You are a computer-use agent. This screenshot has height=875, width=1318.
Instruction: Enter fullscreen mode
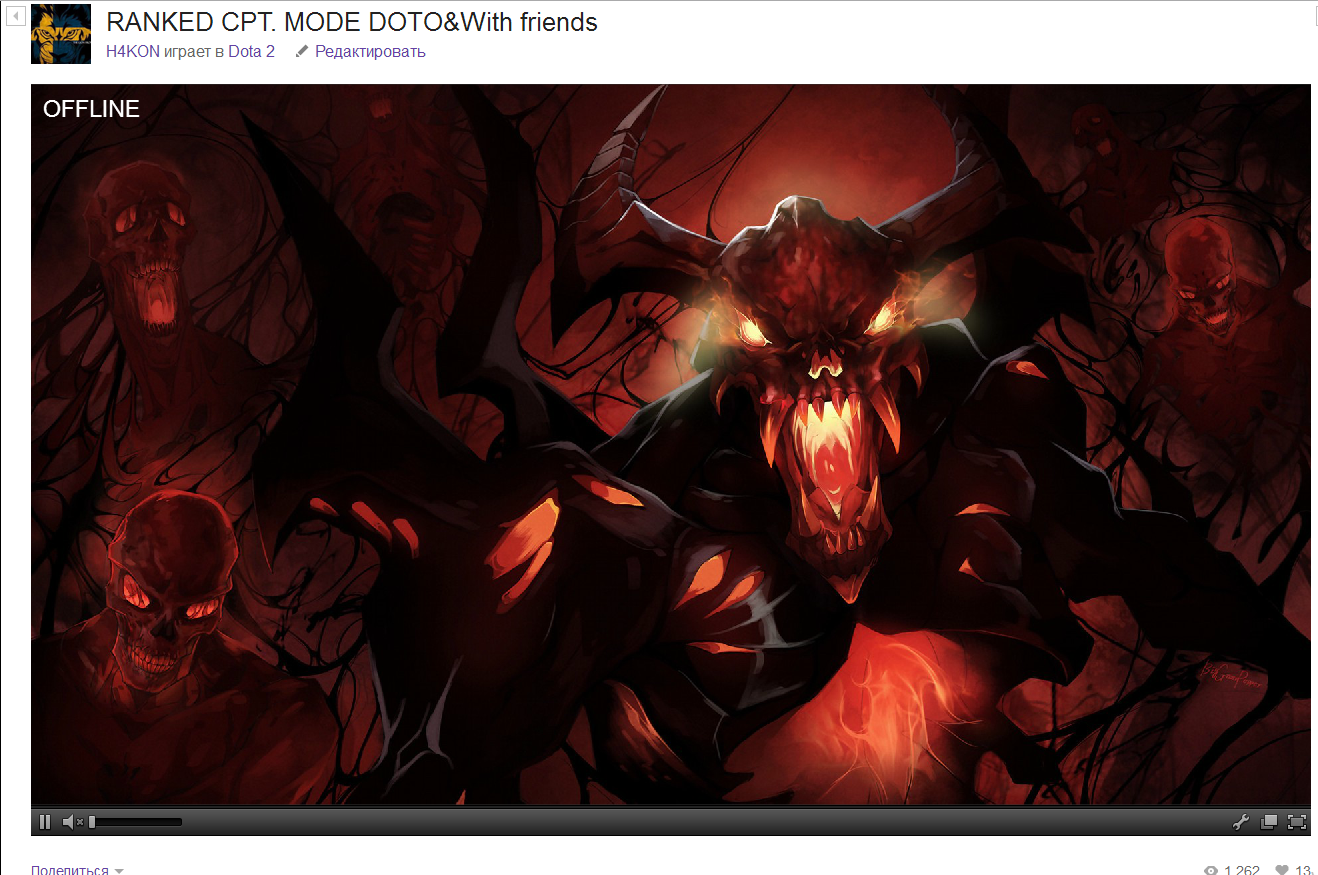pos(1297,822)
